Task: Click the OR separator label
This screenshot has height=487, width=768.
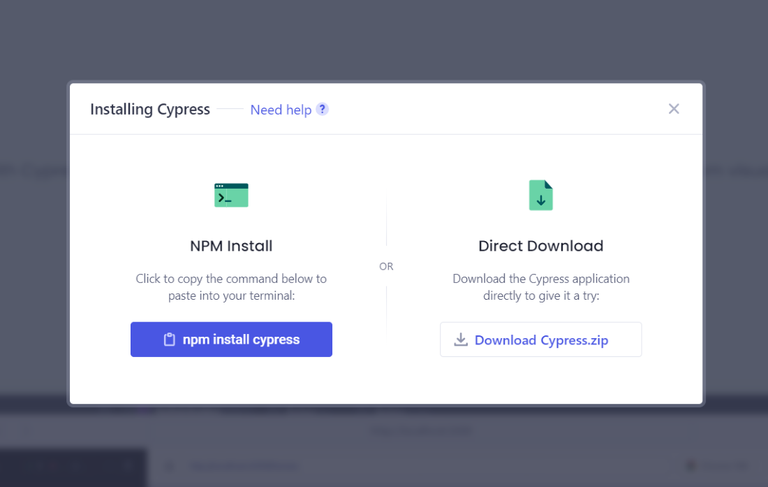Action: pos(386,266)
